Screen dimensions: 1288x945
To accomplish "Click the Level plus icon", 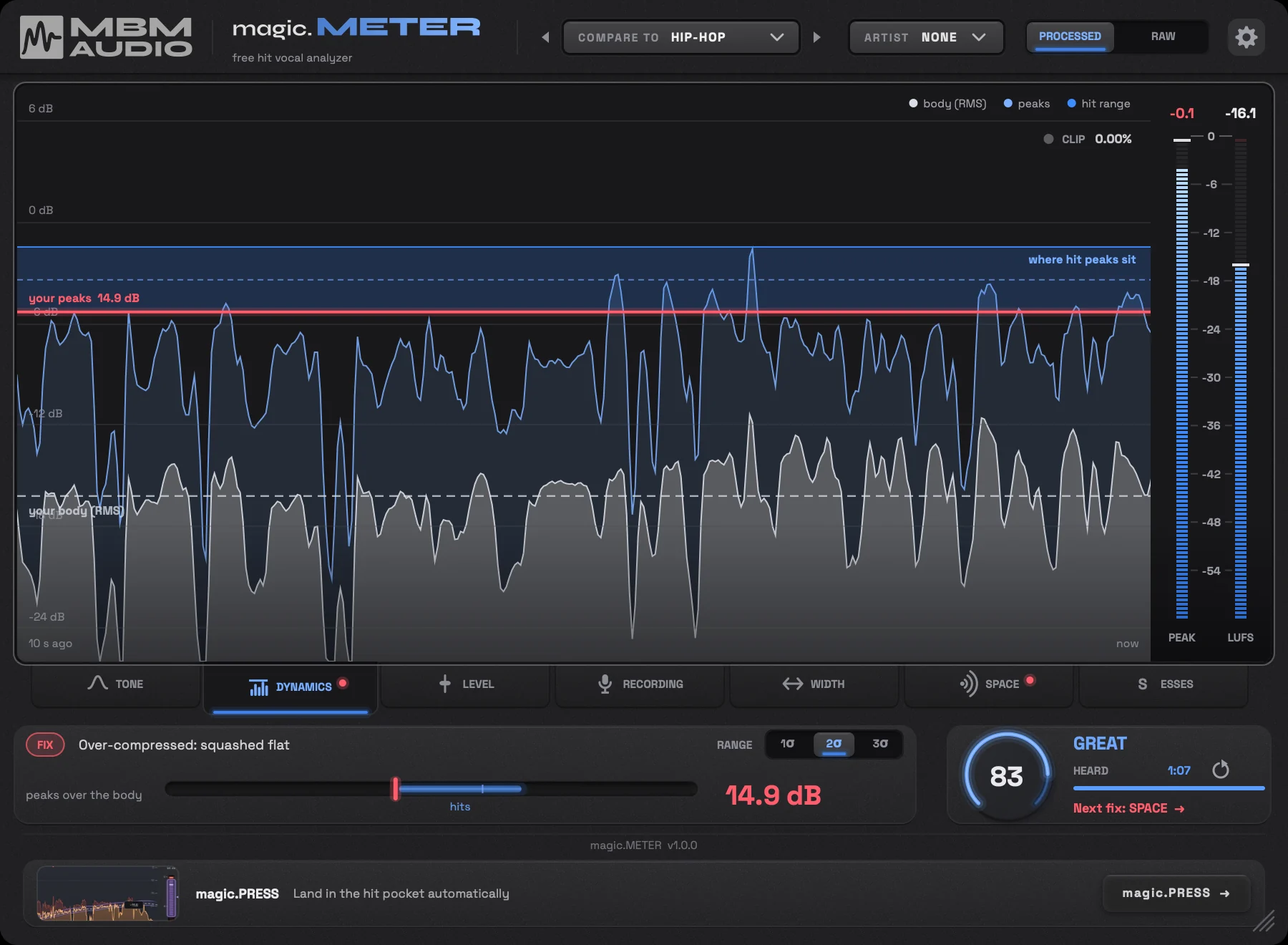I will (444, 684).
